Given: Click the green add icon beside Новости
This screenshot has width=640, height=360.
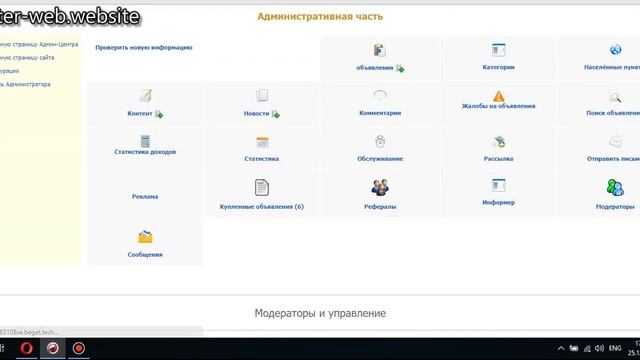Looking at the screenshot, I should coord(276,114).
